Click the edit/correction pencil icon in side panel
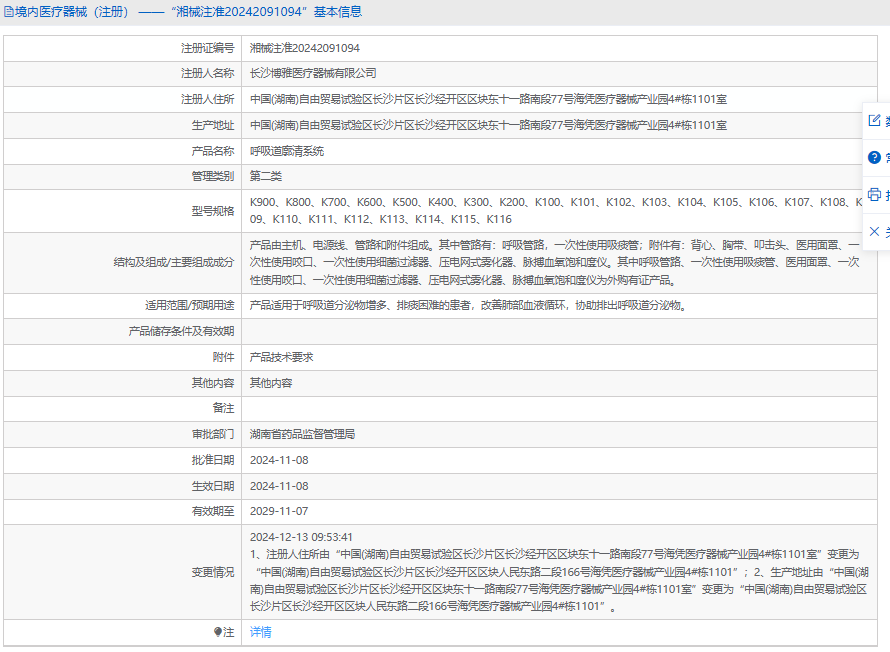 pyautogui.click(x=874, y=120)
